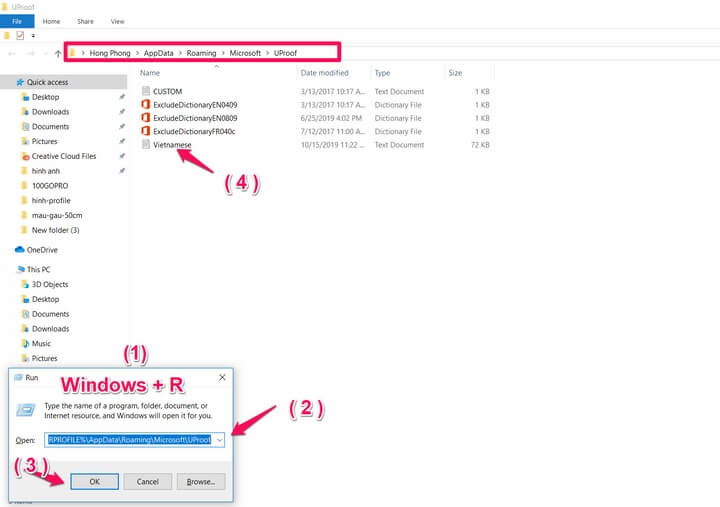Select UProof in the address breadcrumb
This screenshot has width=720, height=507.
click(285, 53)
